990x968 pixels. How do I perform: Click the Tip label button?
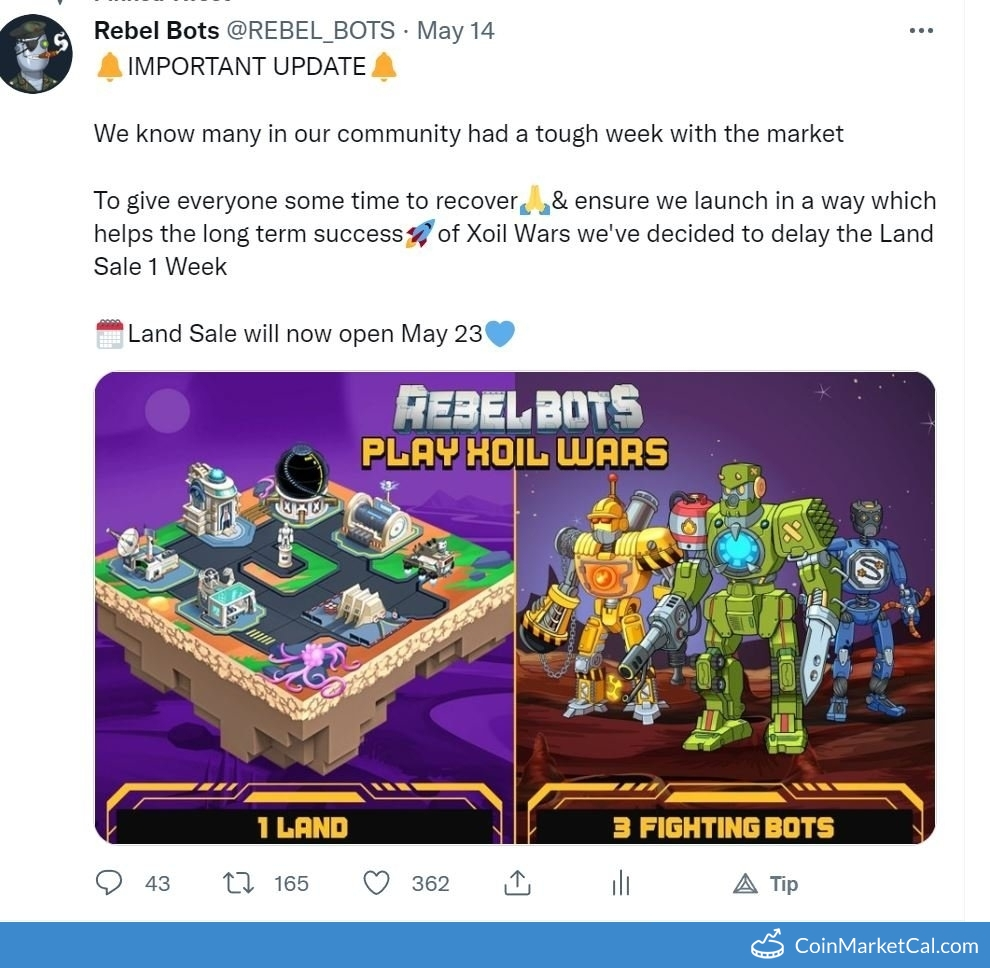(x=784, y=883)
